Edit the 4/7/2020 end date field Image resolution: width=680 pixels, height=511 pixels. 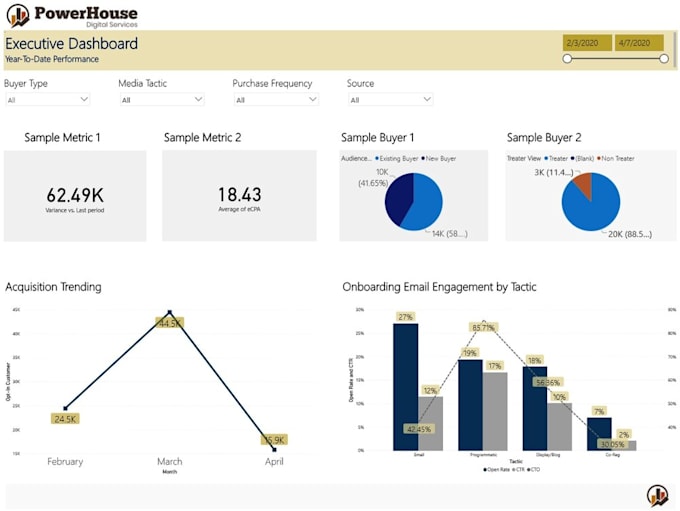click(x=639, y=43)
